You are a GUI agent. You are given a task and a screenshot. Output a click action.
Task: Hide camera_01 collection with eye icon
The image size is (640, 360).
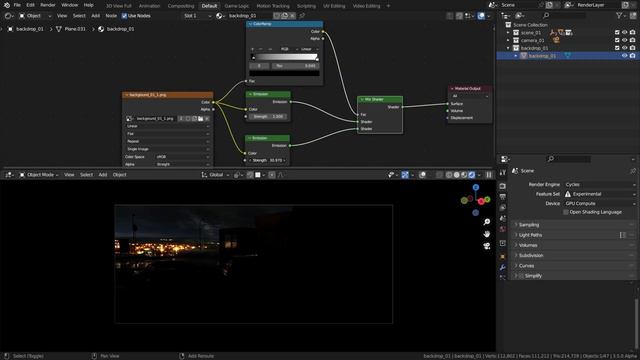click(624, 40)
